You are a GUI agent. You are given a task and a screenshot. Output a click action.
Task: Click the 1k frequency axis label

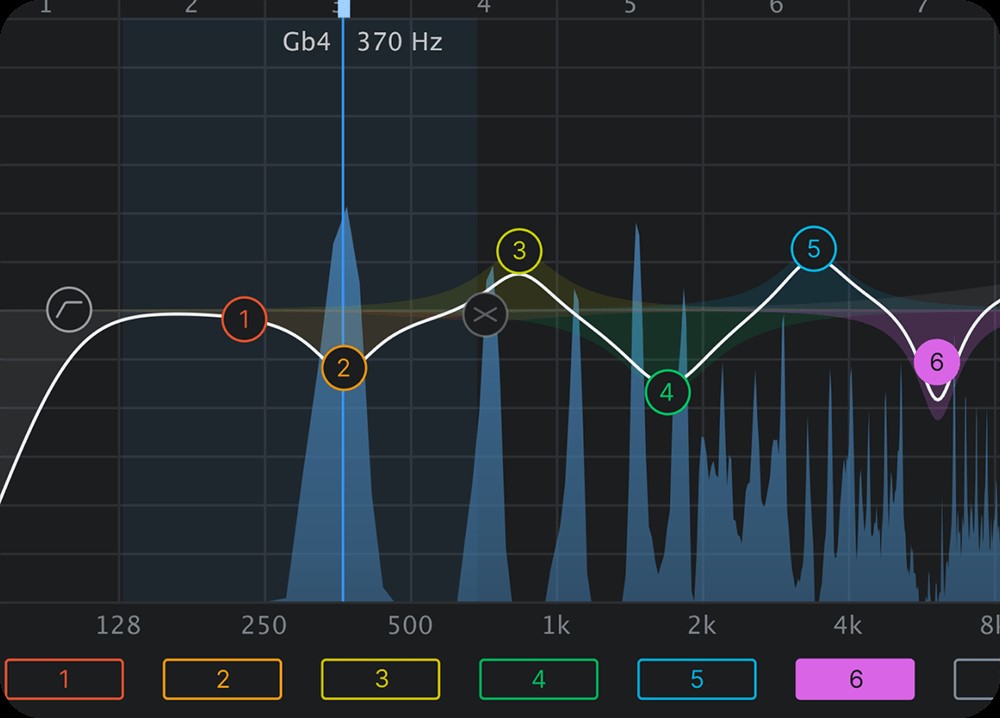click(x=556, y=626)
